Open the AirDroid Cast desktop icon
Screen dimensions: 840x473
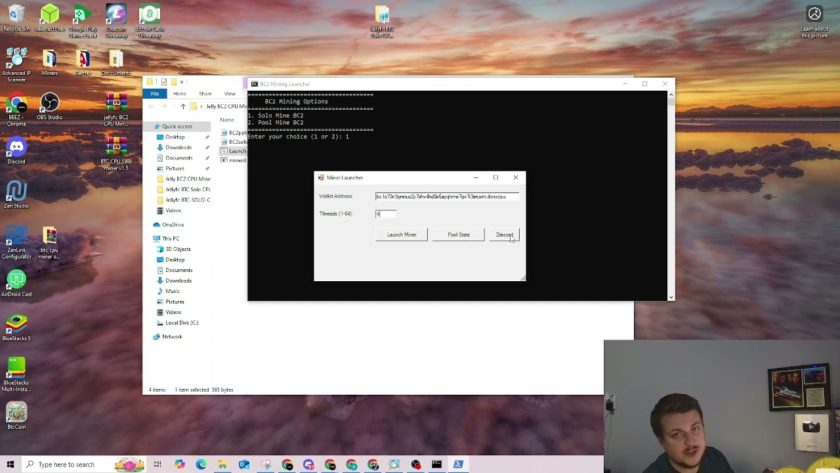16,281
